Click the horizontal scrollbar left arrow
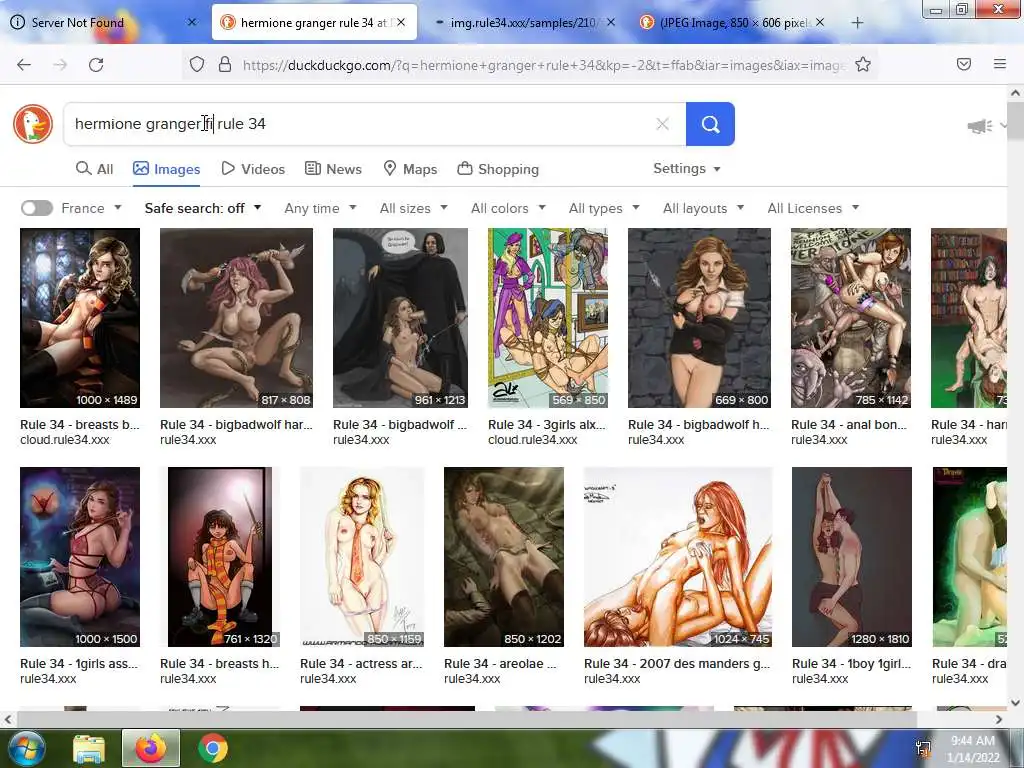 coord(7,719)
